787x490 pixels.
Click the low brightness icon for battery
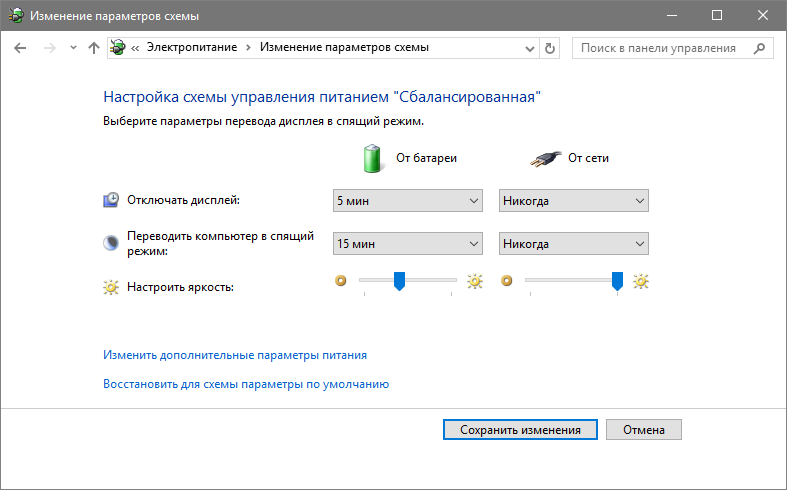tap(340, 281)
